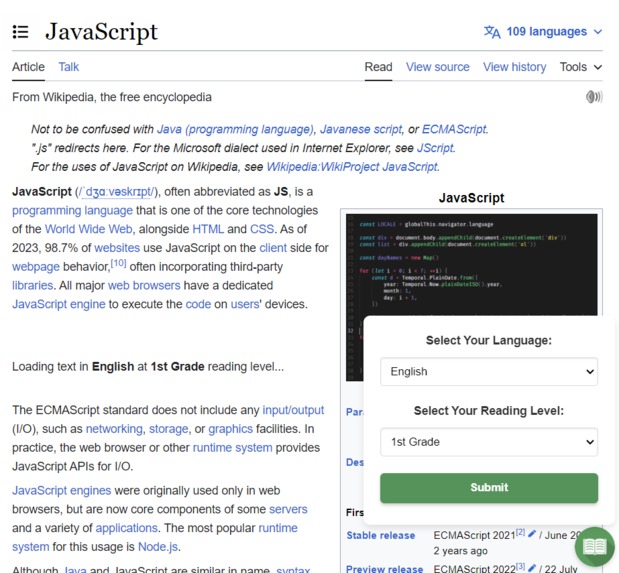Viewport: 619px width, 573px height.
Task: Click the Preview release infobox link
Action: click(385, 569)
